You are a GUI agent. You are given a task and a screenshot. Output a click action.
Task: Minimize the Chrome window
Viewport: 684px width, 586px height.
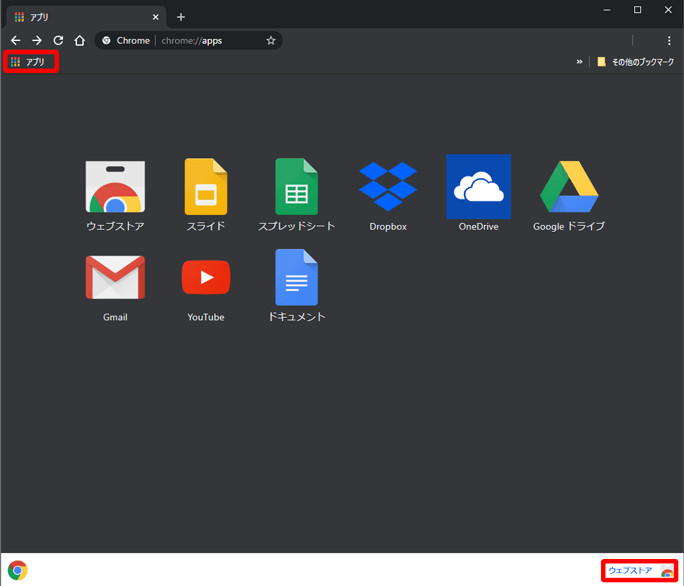607,10
